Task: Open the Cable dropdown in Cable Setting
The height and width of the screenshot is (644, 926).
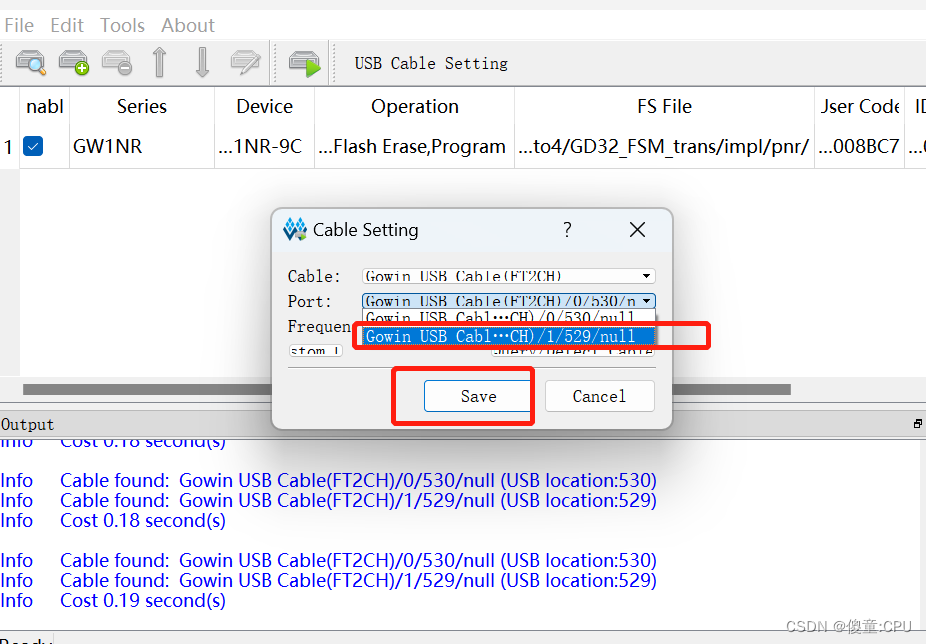Action: coord(646,276)
